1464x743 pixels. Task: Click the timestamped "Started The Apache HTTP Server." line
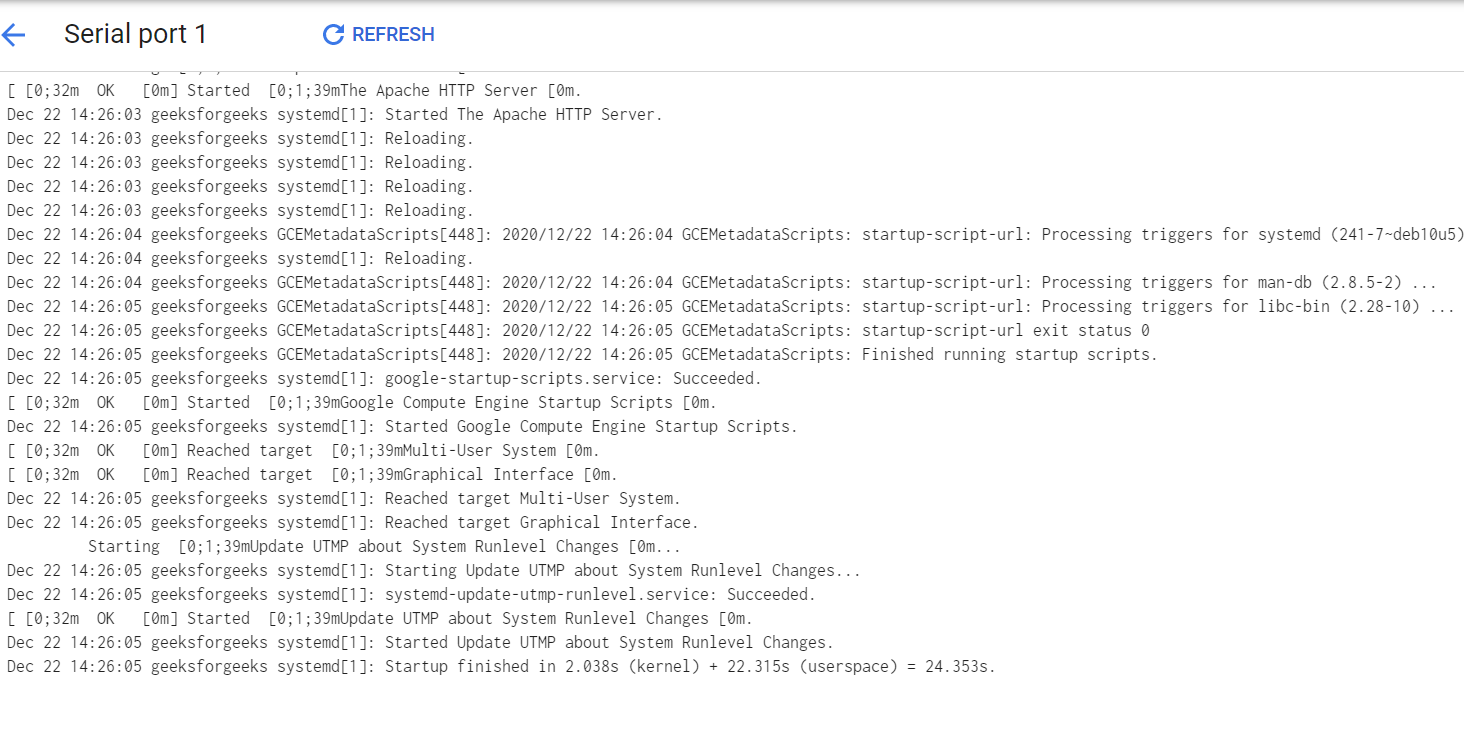click(x=334, y=115)
